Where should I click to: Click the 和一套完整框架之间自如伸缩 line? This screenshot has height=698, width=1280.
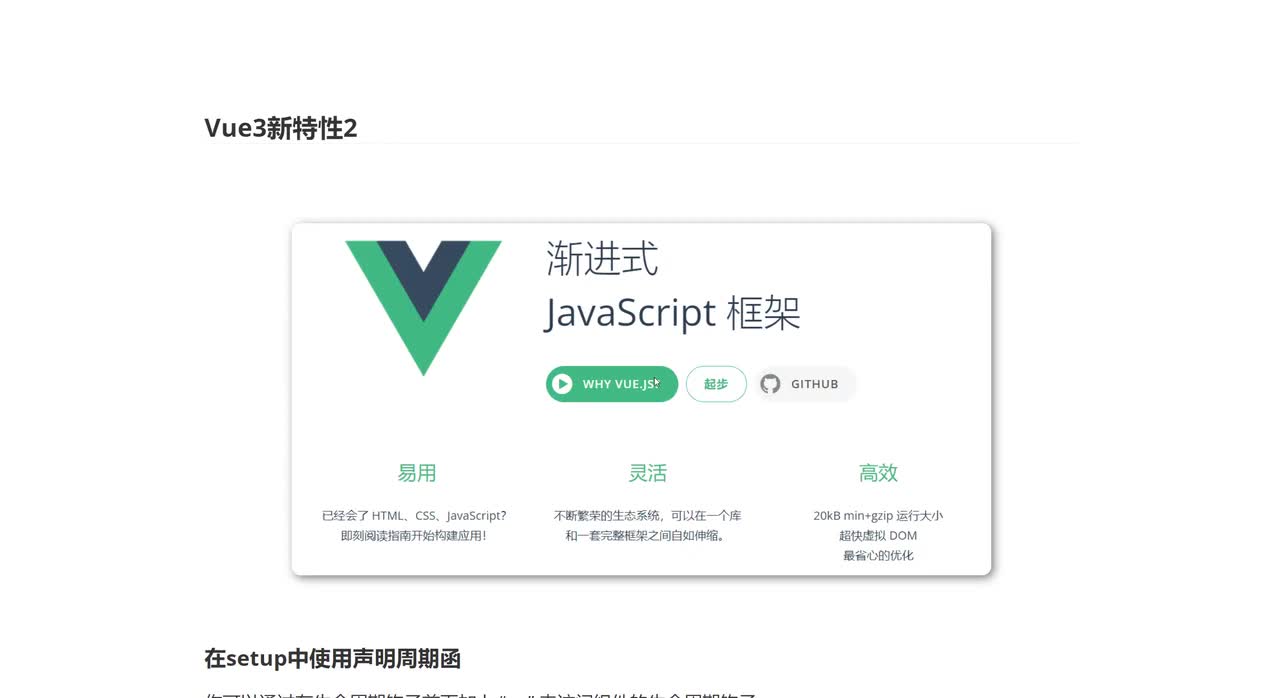646,536
